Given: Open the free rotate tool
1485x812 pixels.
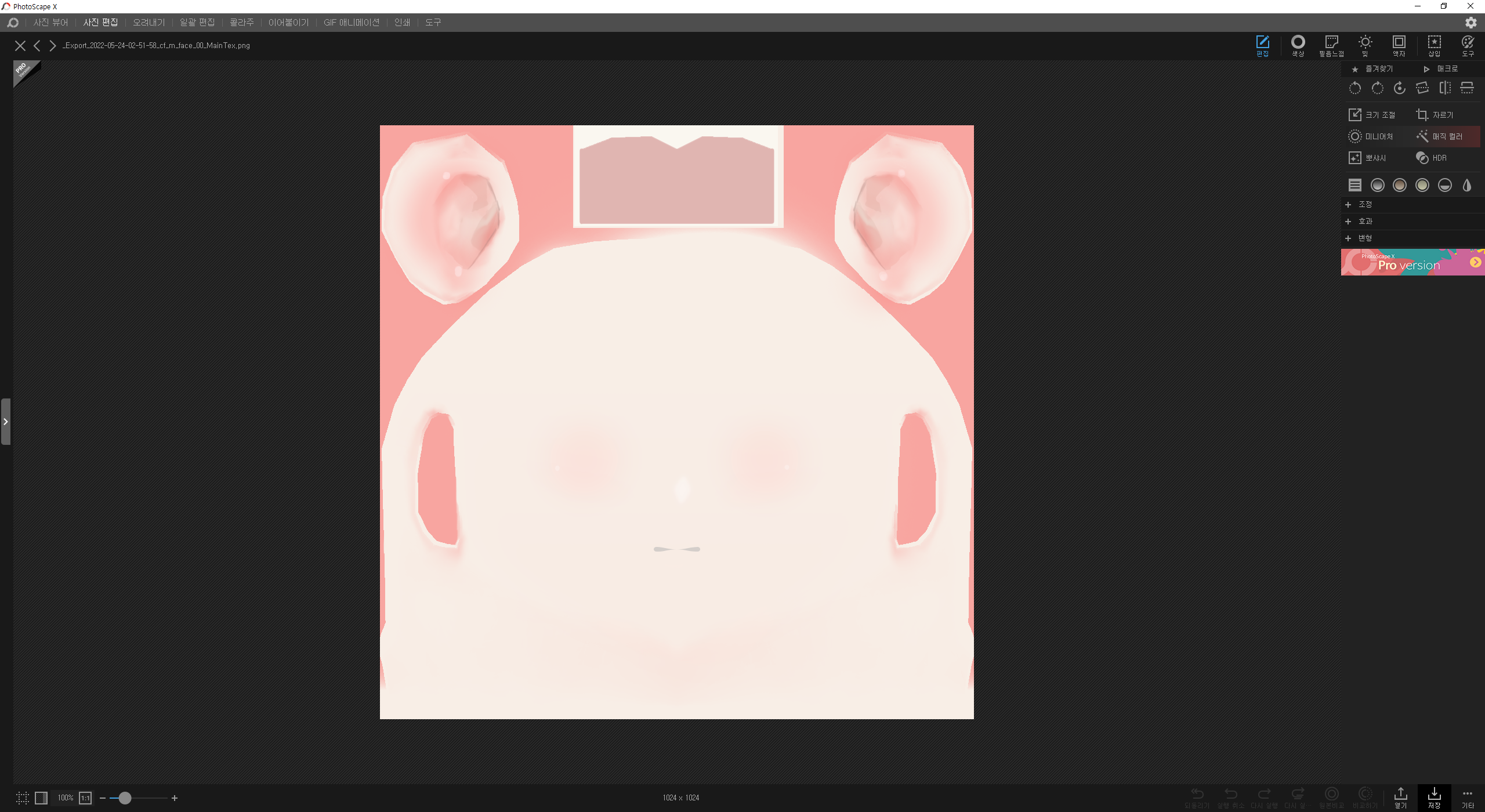Looking at the screenshot, I should point(1400,88).
